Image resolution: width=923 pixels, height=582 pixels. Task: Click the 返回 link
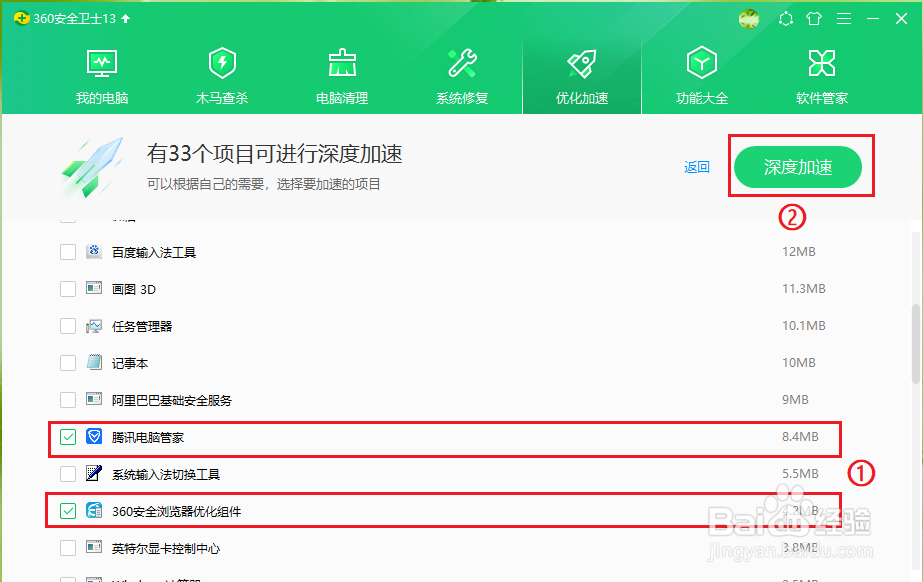696,167
